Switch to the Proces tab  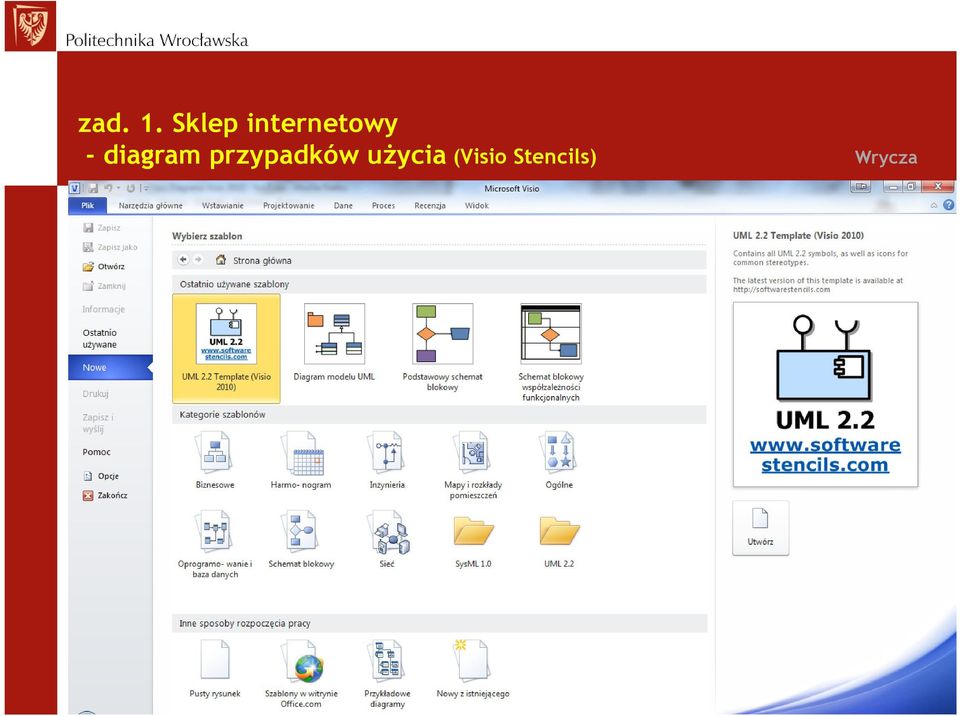click(383, 206)
